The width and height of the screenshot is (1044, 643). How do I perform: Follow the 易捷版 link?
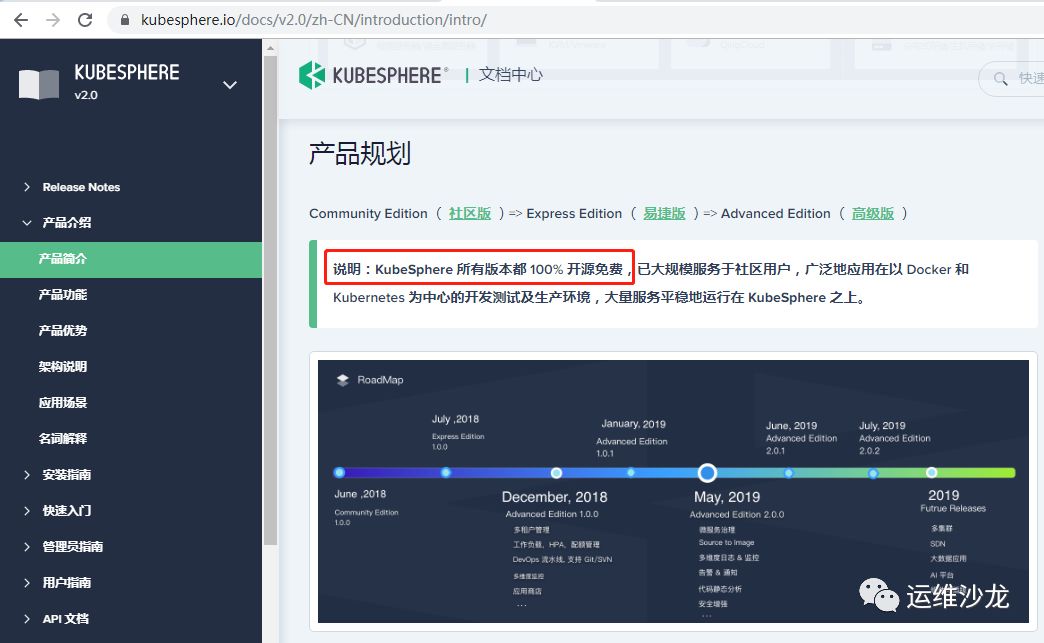coord(664,214)
